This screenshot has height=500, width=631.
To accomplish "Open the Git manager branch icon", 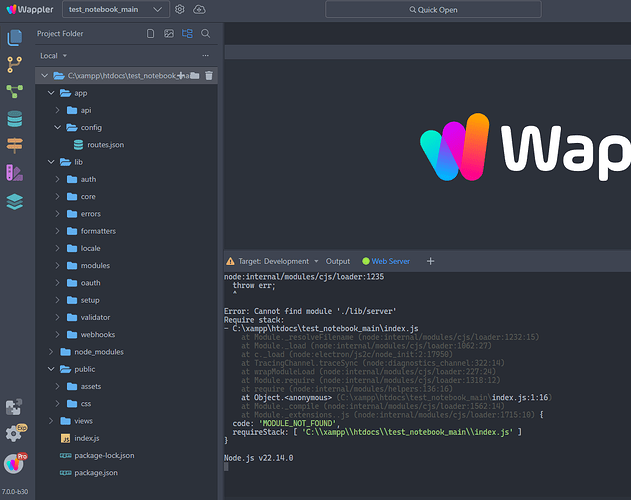I will click(14, 65).
